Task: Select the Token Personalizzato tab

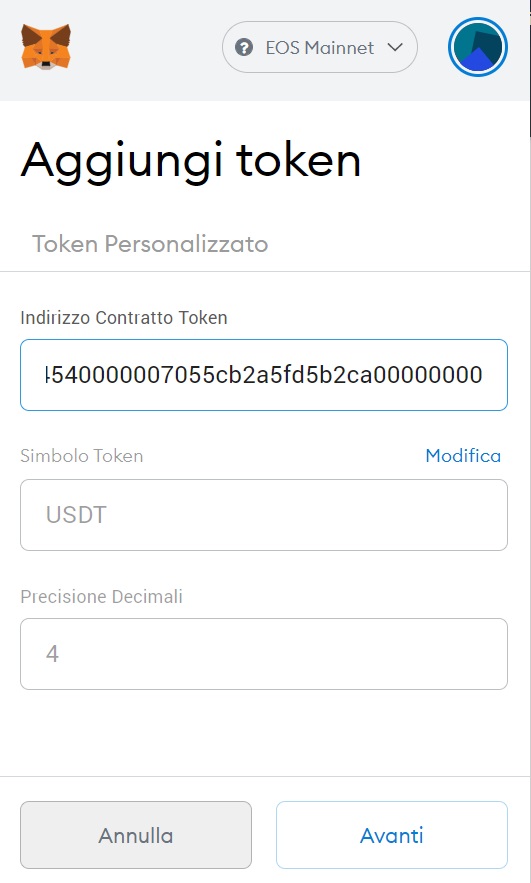Action: coord(150,244)
